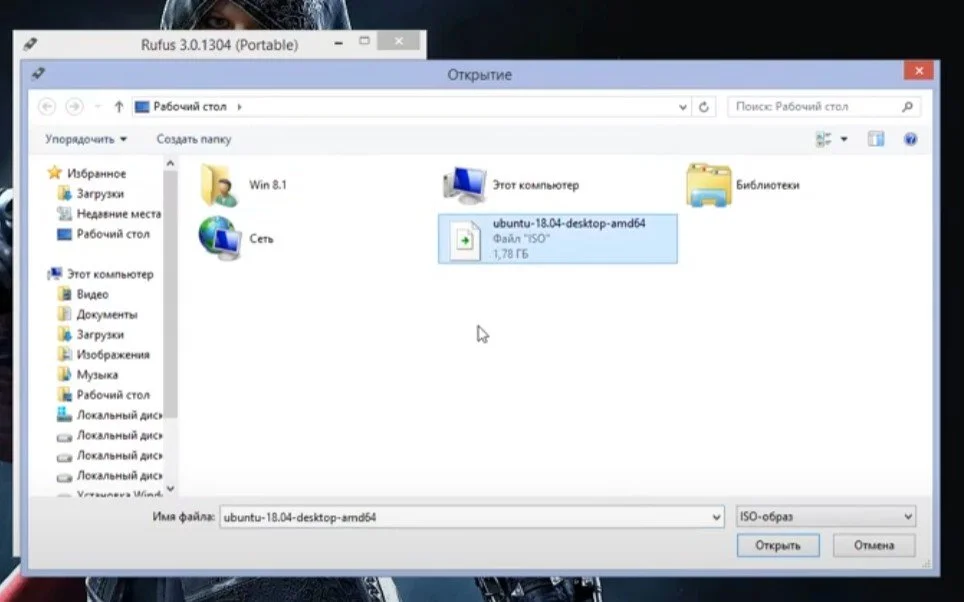Screen dimensions: 964x602
Task: Click the Недавние места sidebar icon
Action: point(64,213)
